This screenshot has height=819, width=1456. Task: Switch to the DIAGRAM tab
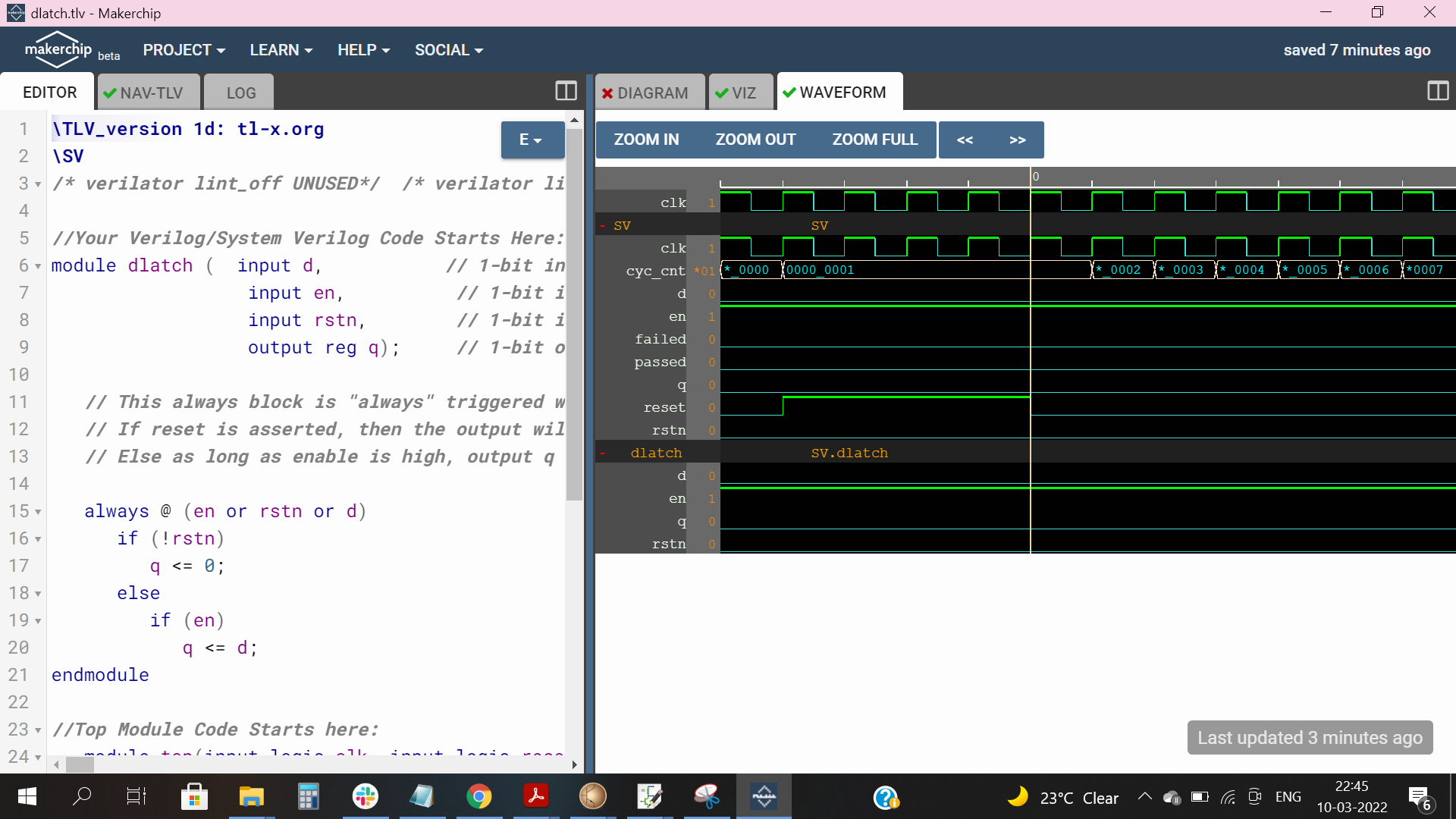point(650,93)
